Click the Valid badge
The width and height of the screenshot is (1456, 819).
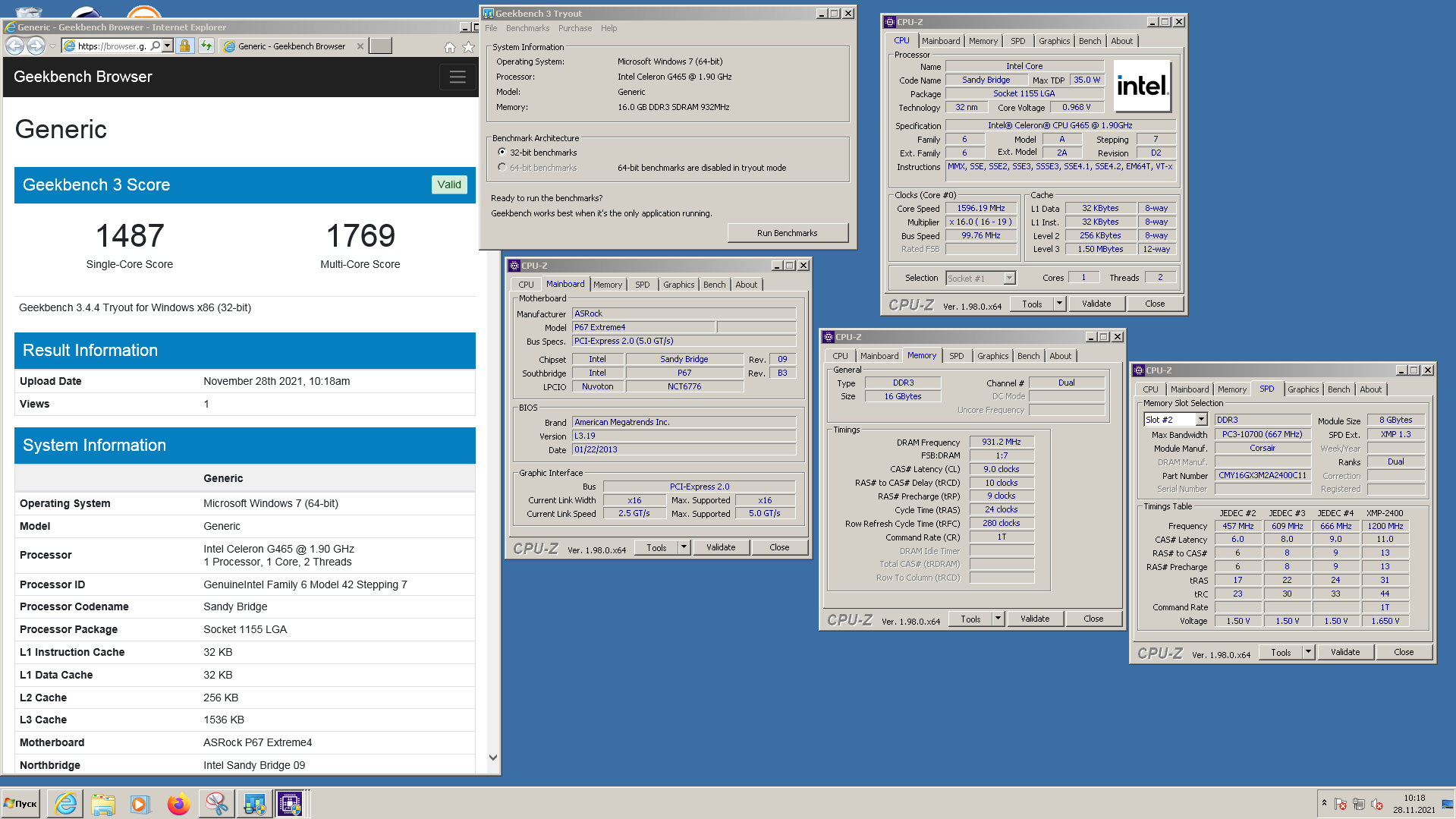(449, 184)
